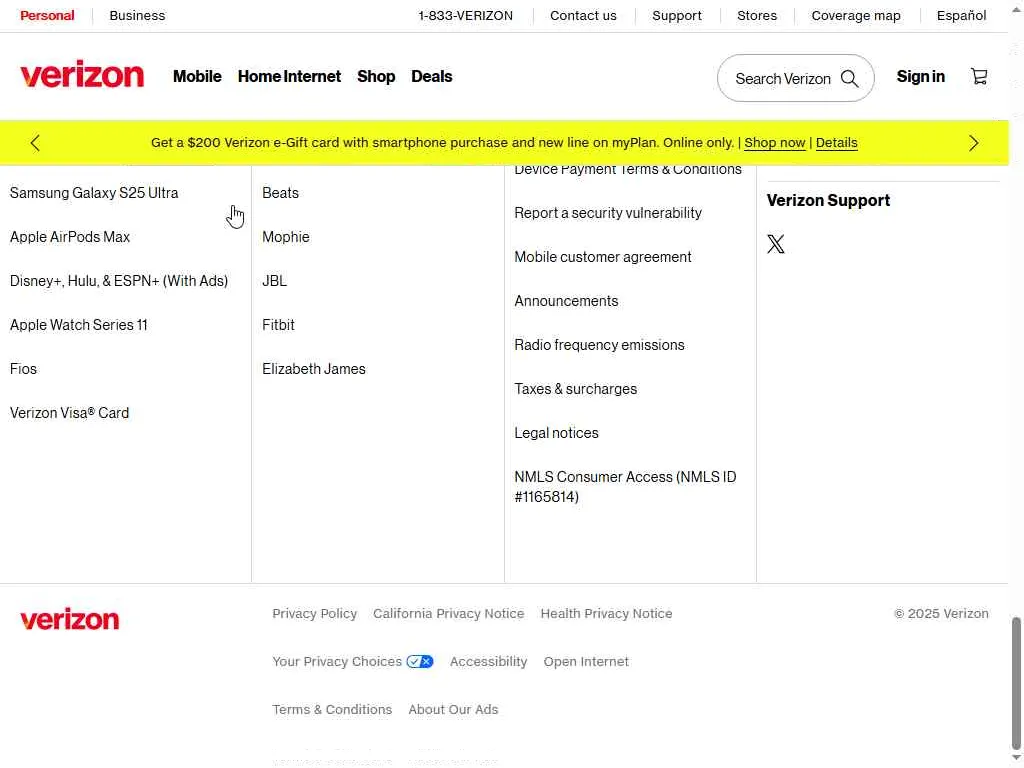The width and height of the screenshot is (1024, 768).
Task: Switch language to Español
Action: (961, 16)
